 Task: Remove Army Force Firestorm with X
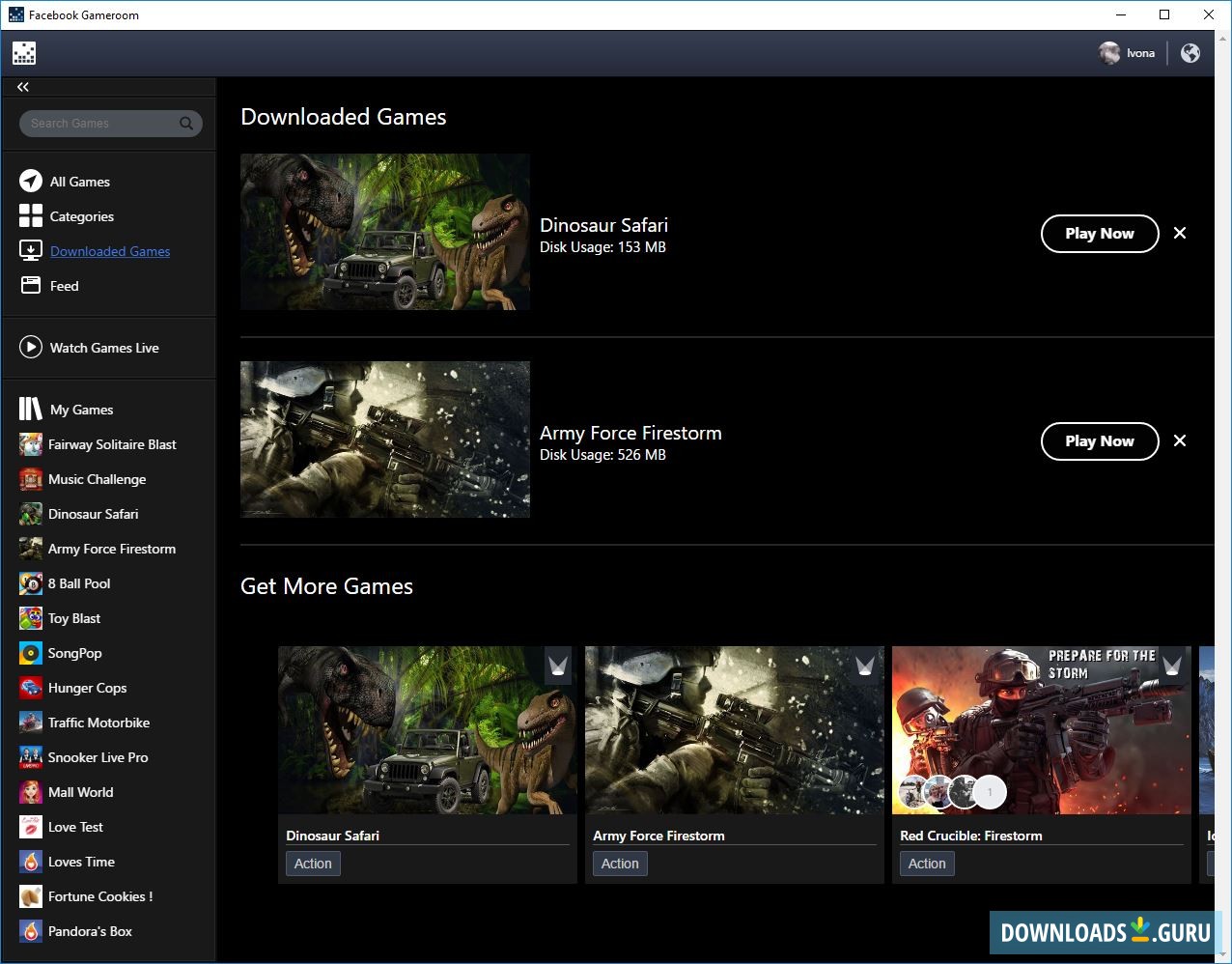(x=1180, y=440)
